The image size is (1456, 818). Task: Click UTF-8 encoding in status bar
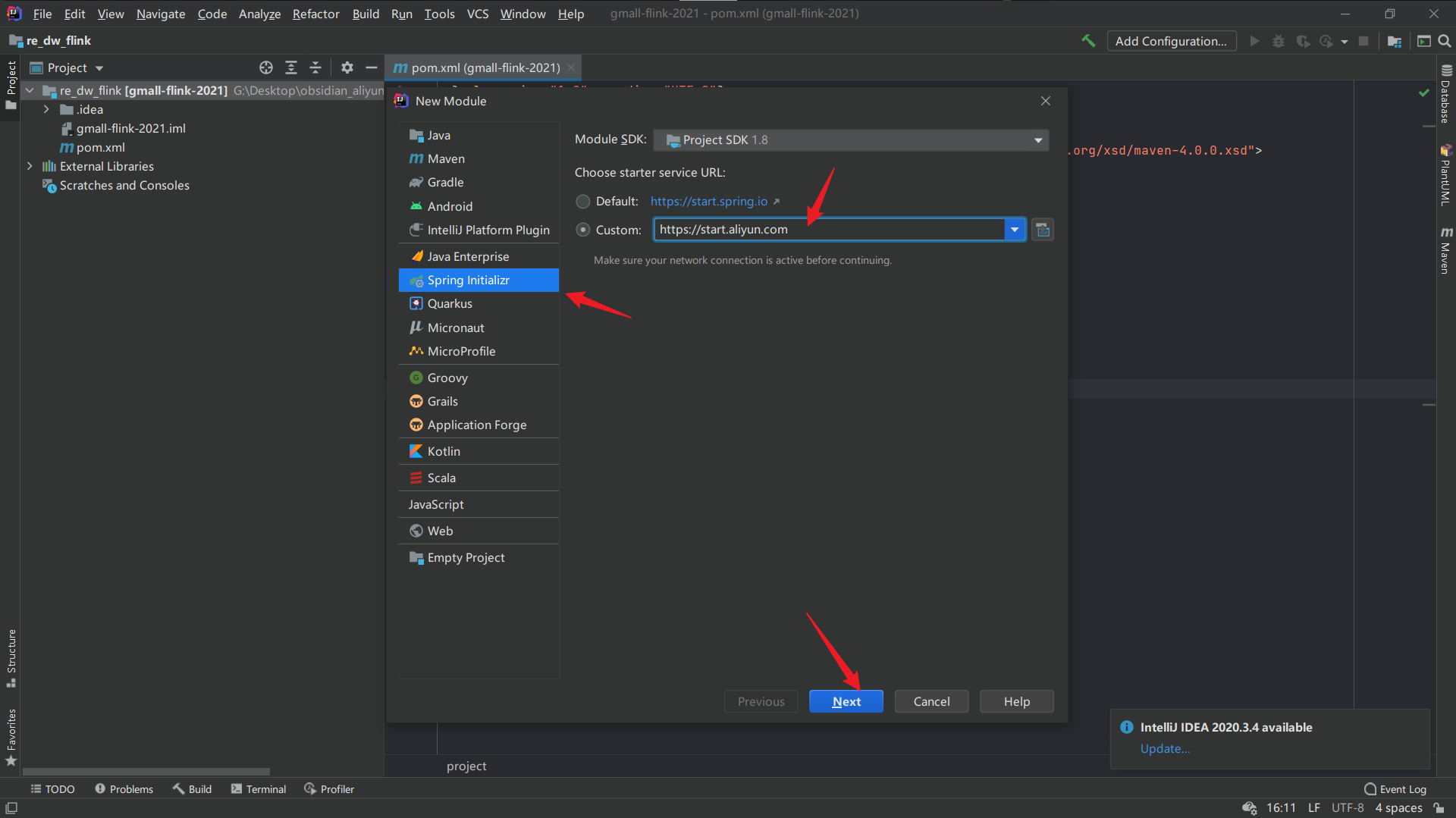click(x=1348, y=808)
